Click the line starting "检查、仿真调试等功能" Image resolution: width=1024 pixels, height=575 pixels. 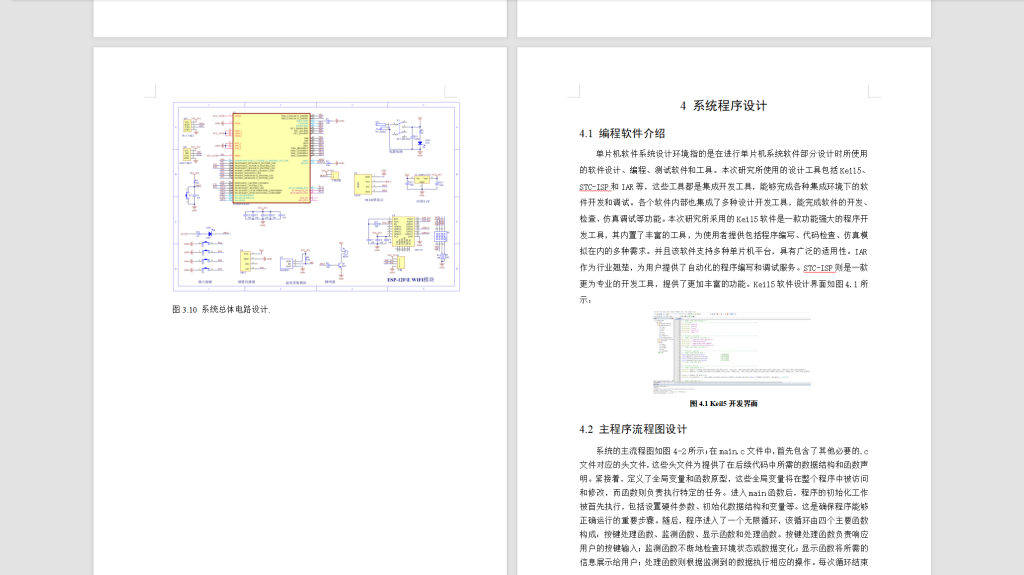pyautogui.click(x=724, y=219)
